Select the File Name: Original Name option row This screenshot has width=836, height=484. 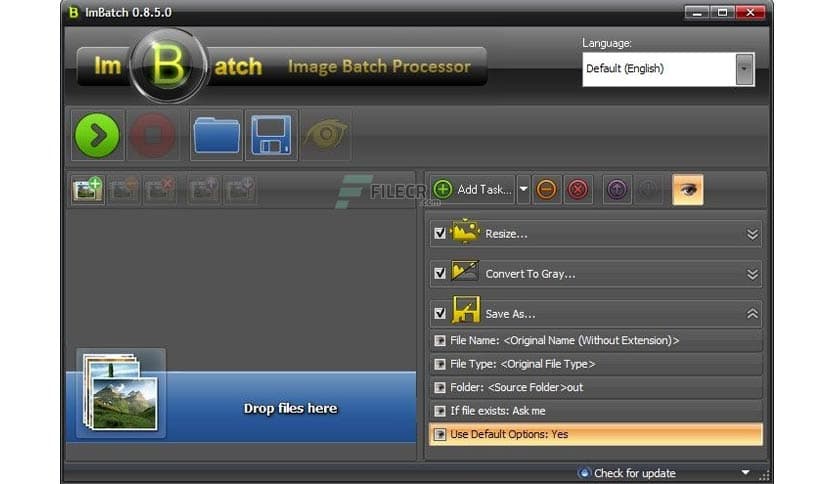(x=596, y=340)
